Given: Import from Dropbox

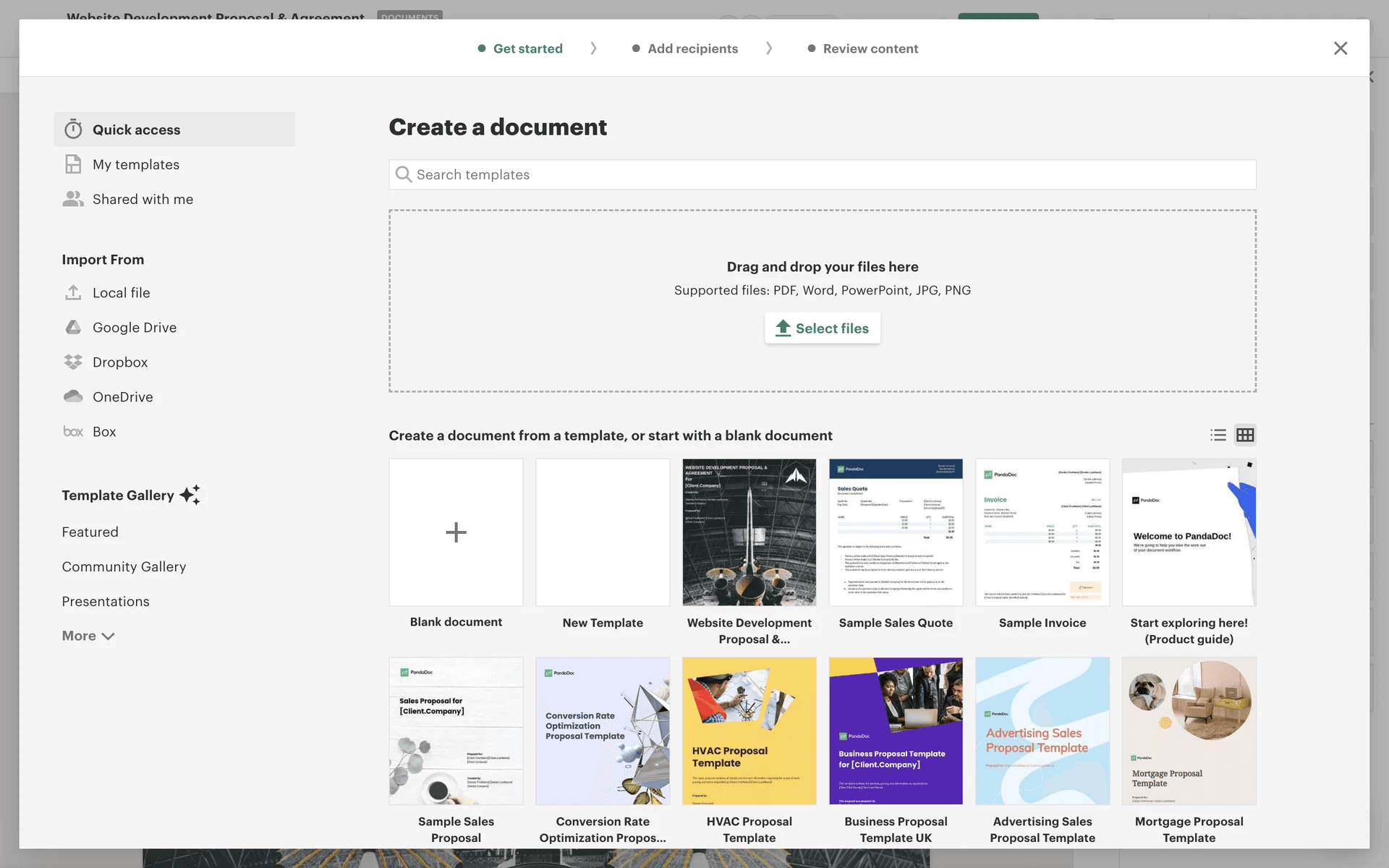Looking at the screenshot, I should [119, 362].
